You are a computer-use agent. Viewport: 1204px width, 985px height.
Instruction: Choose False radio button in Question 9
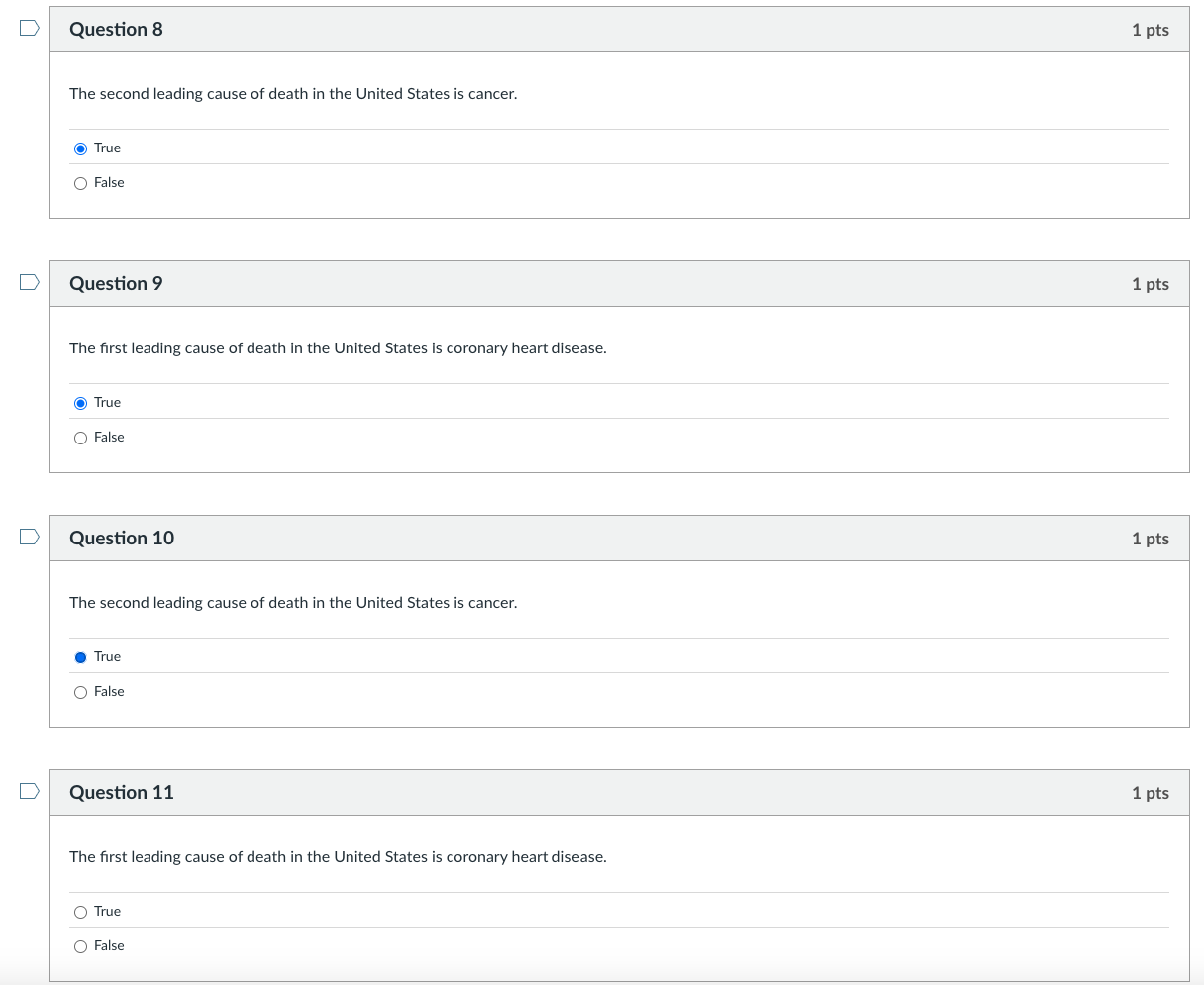(x=81, y=438)
